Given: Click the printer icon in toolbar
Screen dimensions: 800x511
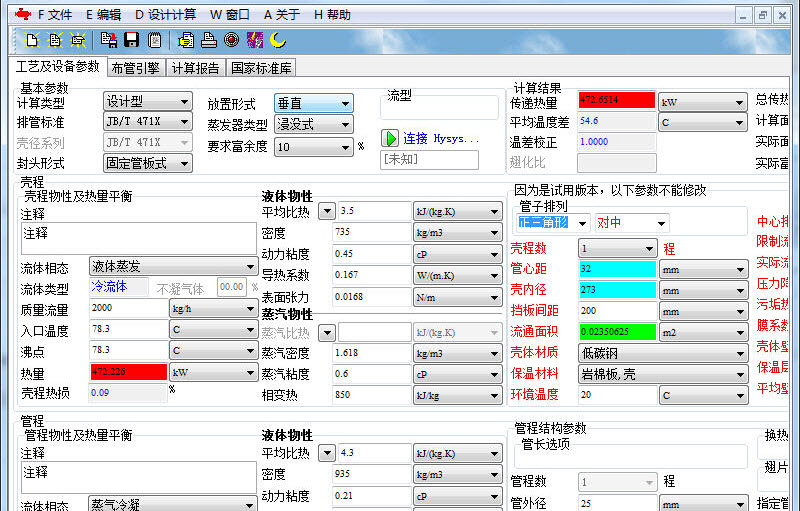Looking at the screenshot, I should point(209,40).
